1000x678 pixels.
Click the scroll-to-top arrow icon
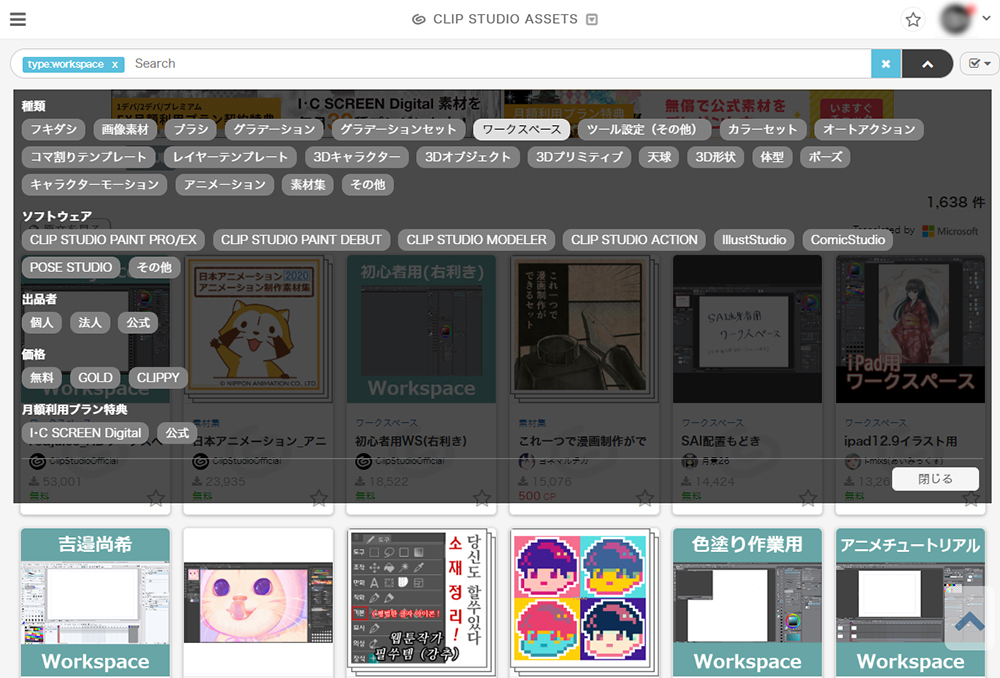[x=969, y=622]
